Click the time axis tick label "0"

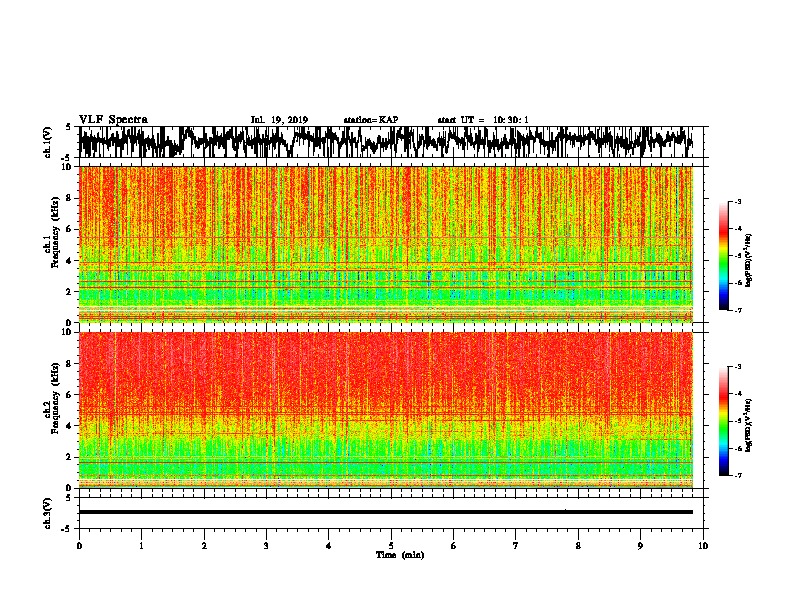[x=79, y=546]
